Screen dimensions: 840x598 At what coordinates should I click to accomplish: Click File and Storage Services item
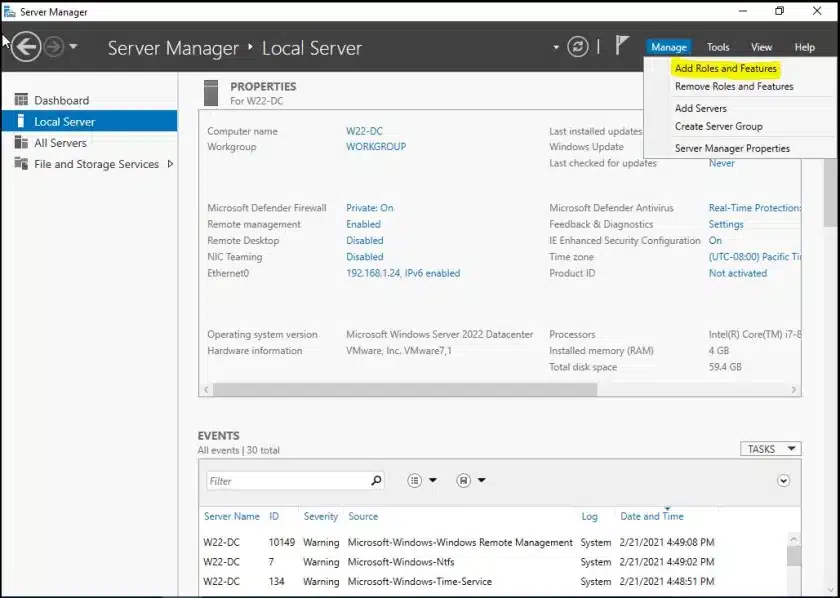[x=96, y=164]
